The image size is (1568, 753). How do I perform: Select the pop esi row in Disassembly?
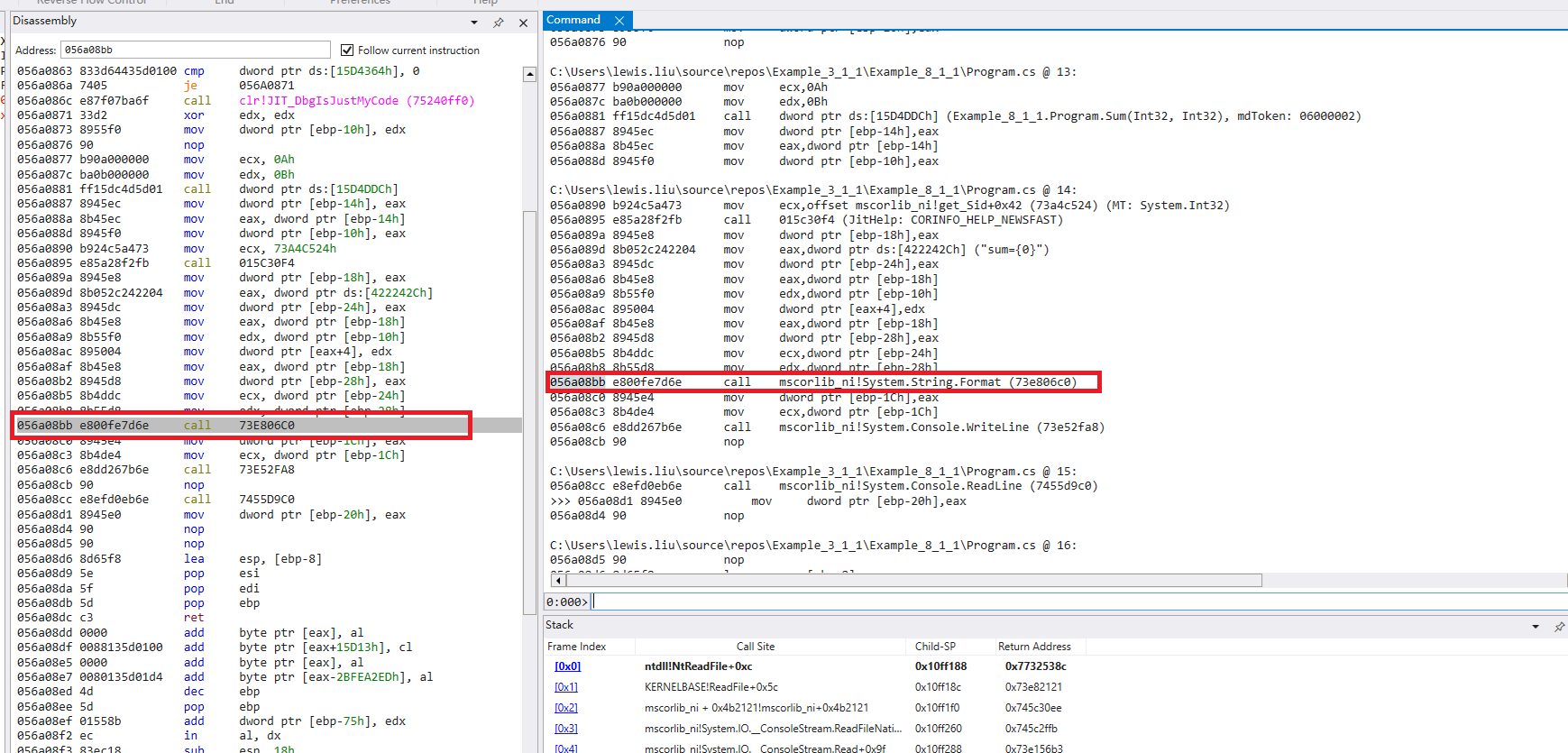click(x=269, y=574)
